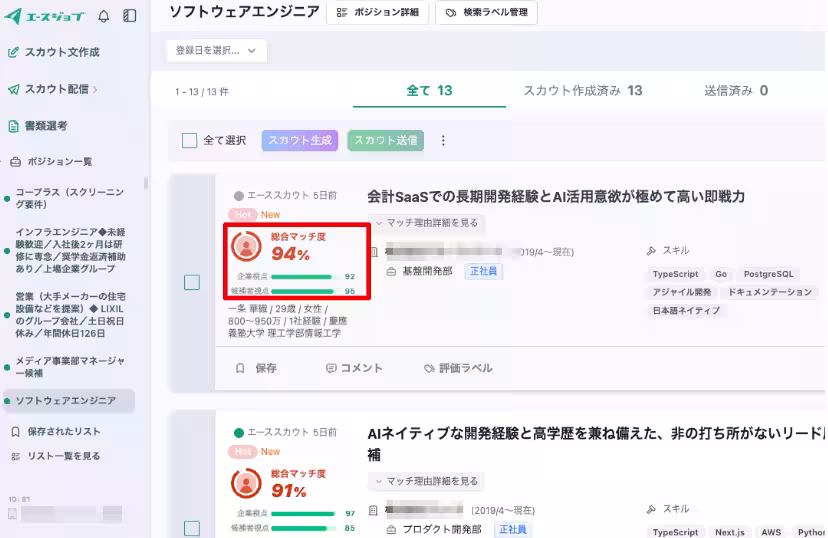Expand スカウト配信 sidebar menu
This screenshot has width=828, height=538.
tap(53, 89)
